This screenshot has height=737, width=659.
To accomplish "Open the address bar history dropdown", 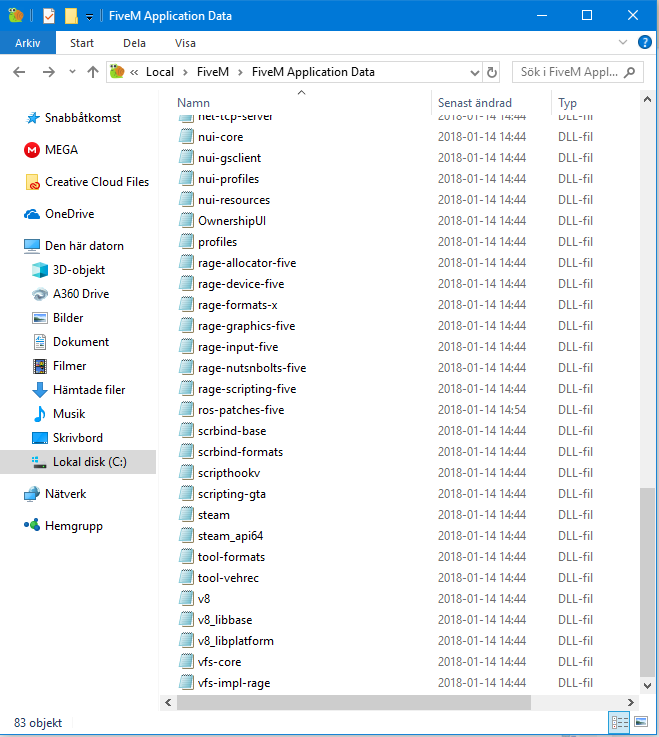I will point(475,72).
